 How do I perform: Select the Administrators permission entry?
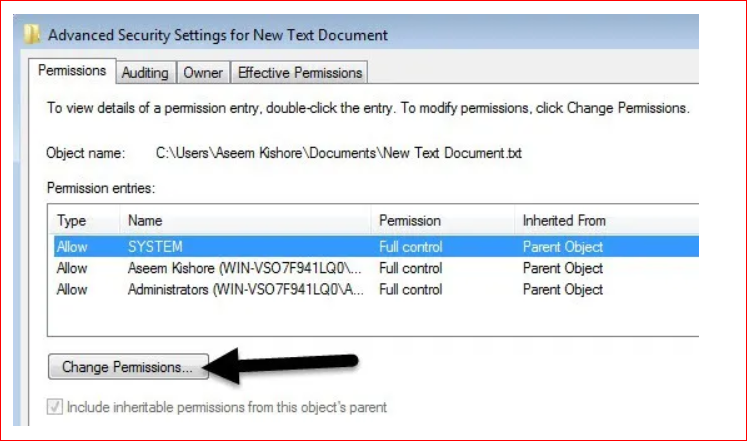coord(376,290)
